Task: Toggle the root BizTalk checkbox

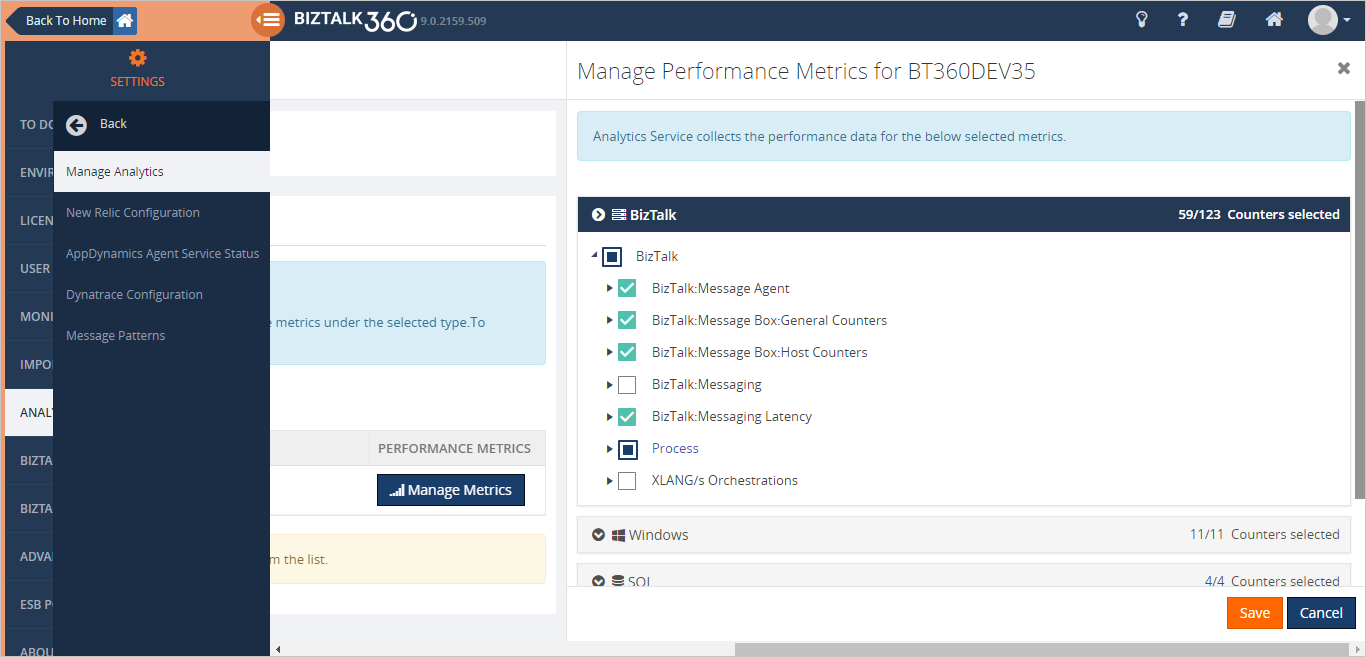Action: (x=612, y=257)
